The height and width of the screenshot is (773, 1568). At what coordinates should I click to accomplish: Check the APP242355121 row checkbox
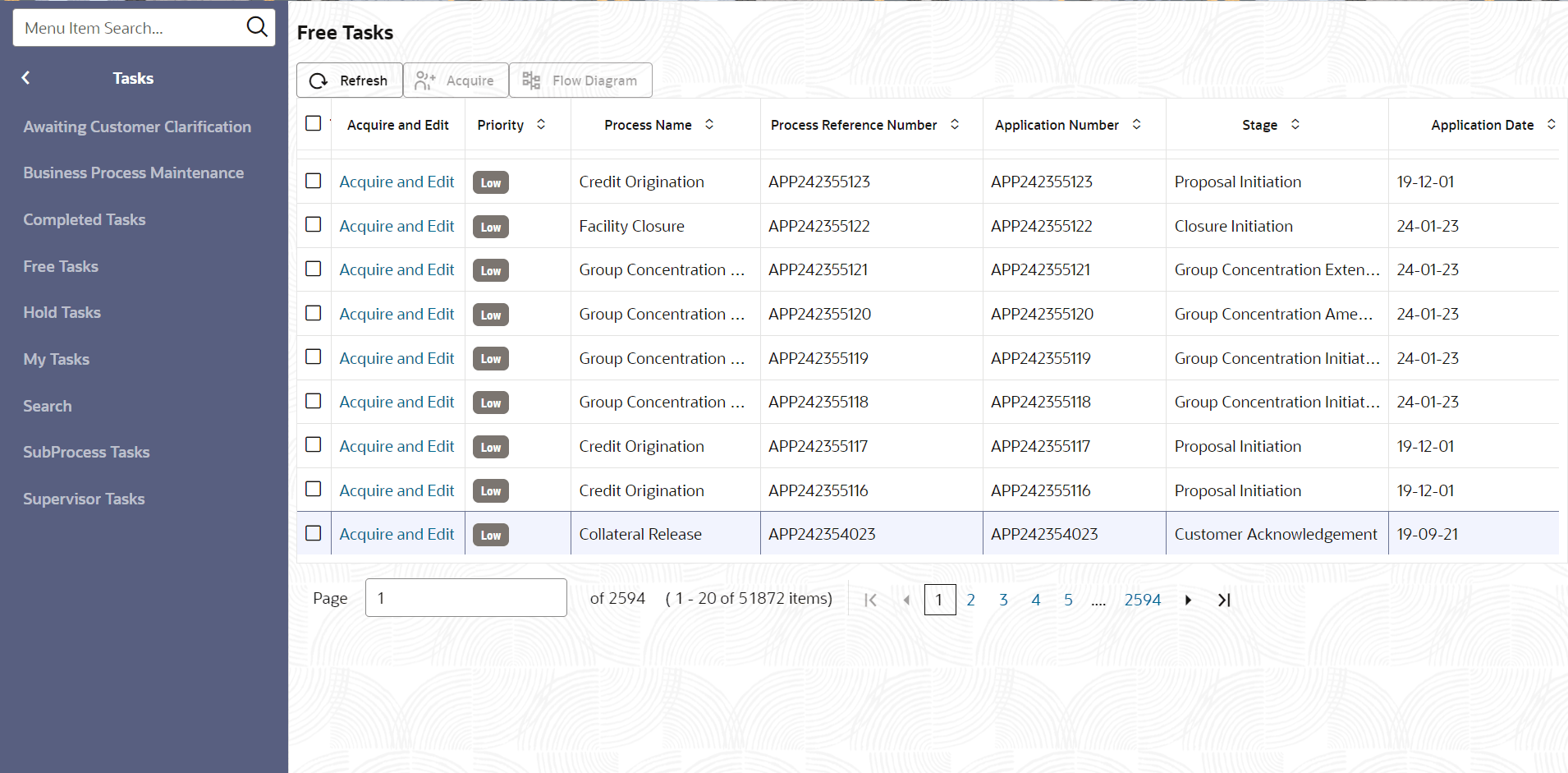(x=313, y=269)
